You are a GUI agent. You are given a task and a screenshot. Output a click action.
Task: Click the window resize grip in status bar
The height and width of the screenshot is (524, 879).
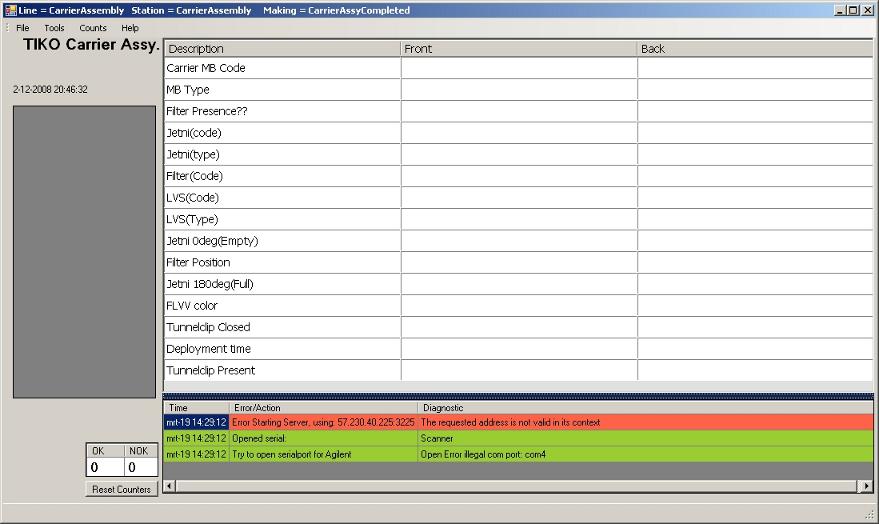869,514
